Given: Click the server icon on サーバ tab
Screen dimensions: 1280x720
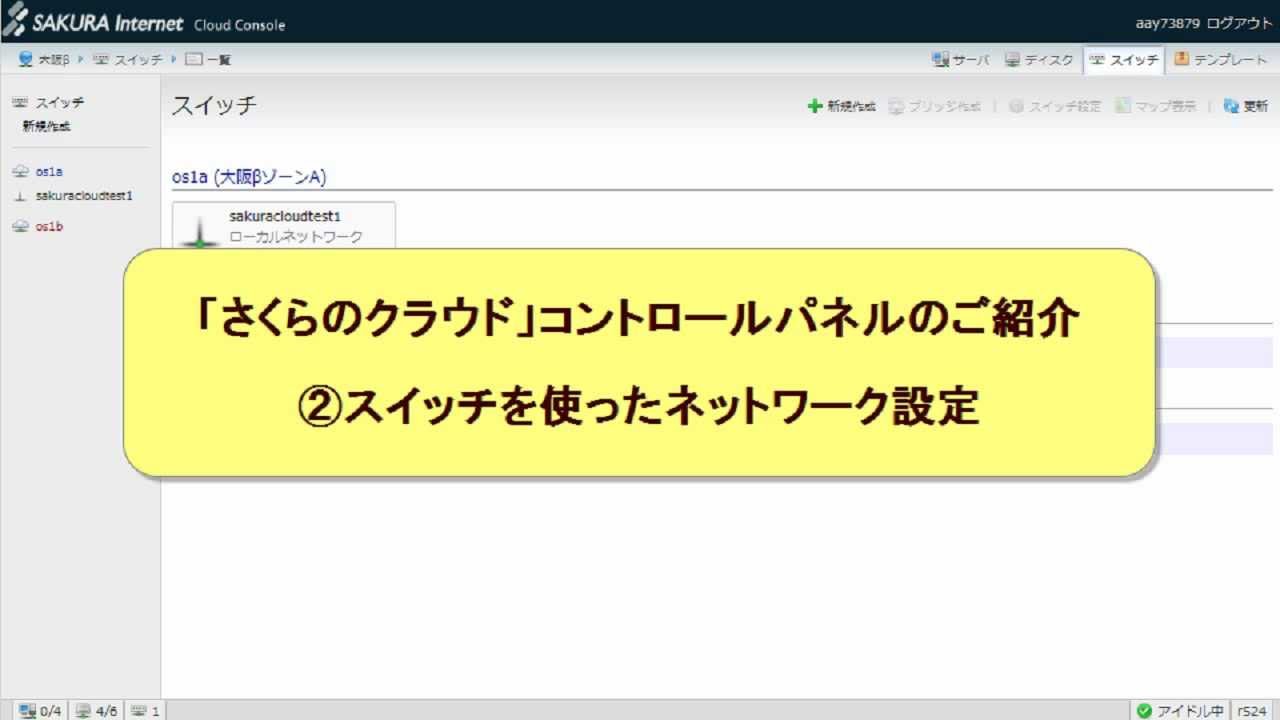Looking at the screenshot, I should (940, 60).
